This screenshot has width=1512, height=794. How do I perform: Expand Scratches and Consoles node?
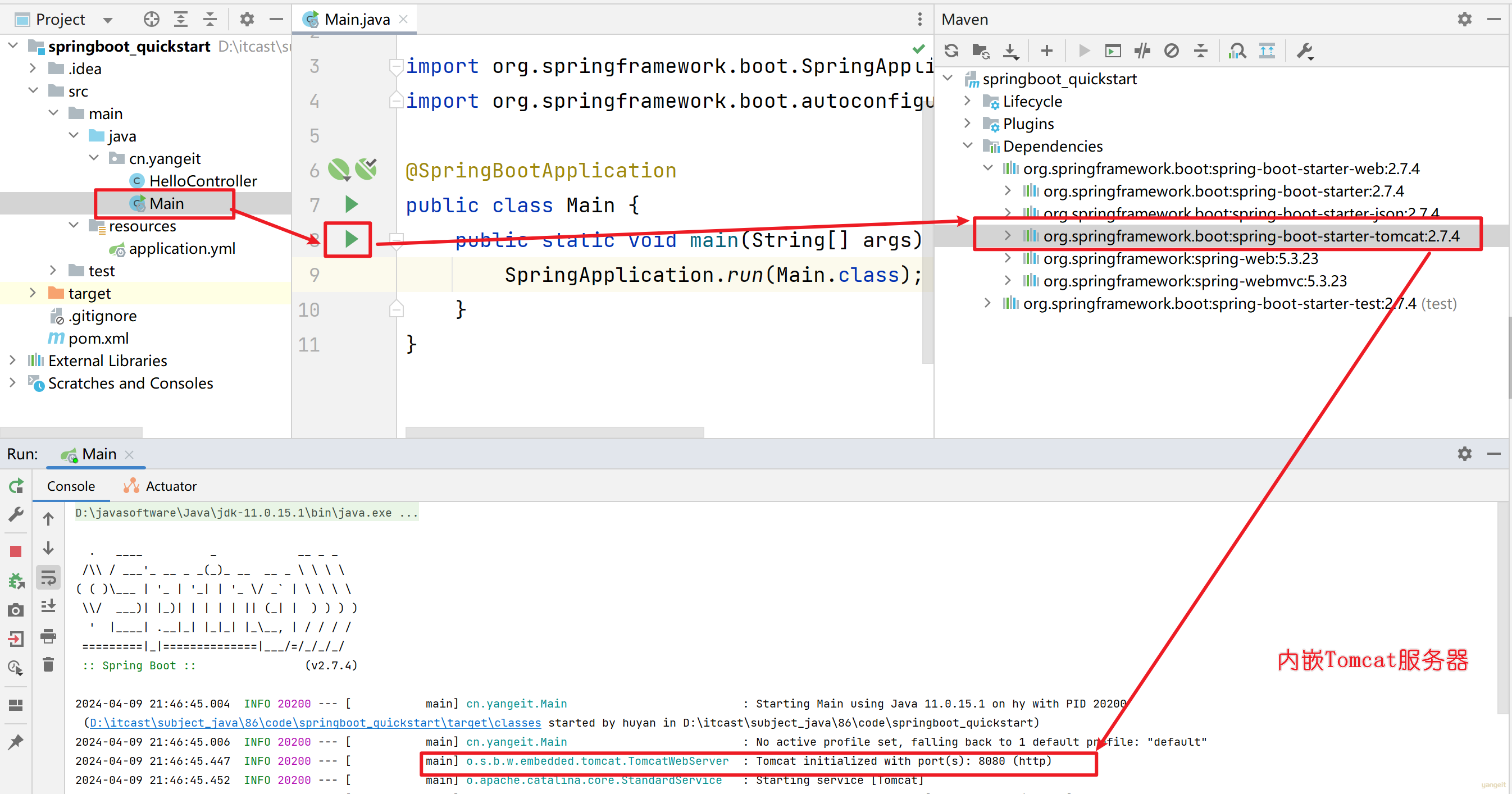tap(13, 382)
